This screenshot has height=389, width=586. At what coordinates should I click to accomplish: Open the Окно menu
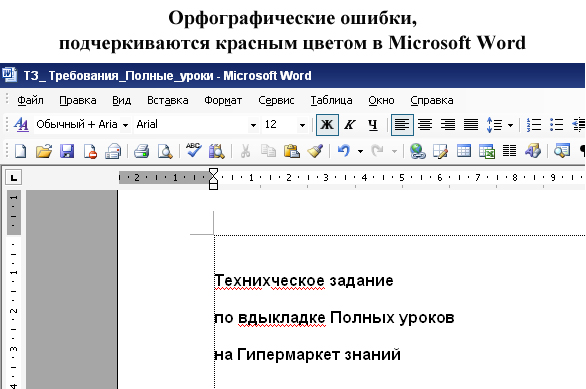click(x=381, y=101)
